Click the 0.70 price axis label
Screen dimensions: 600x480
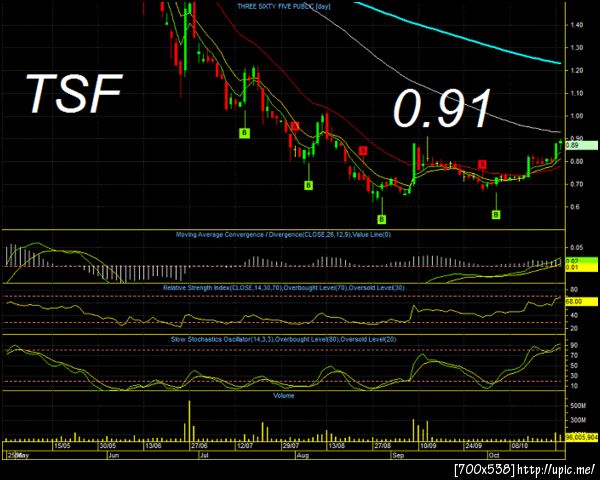[577, 184]
